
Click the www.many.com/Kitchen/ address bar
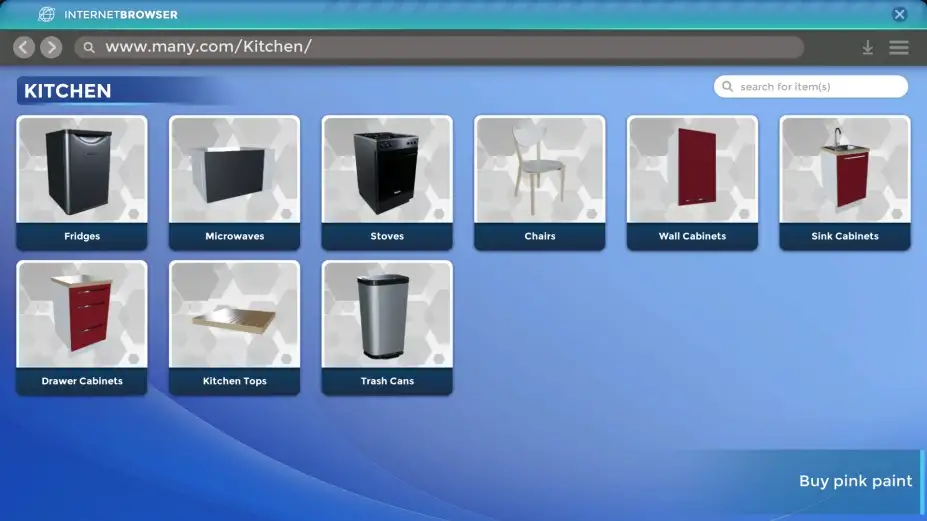(x=439, y=47)
